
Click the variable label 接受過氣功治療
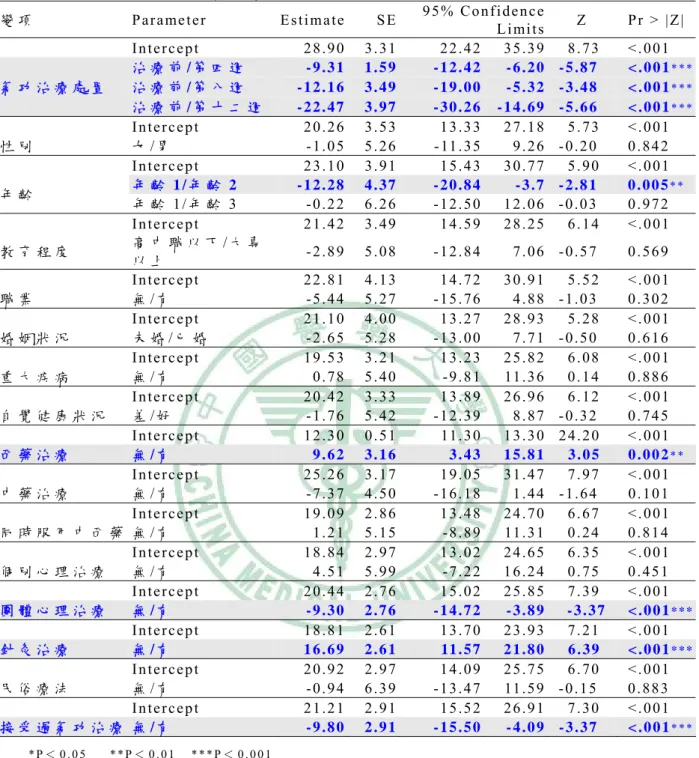tap(61, 728)
